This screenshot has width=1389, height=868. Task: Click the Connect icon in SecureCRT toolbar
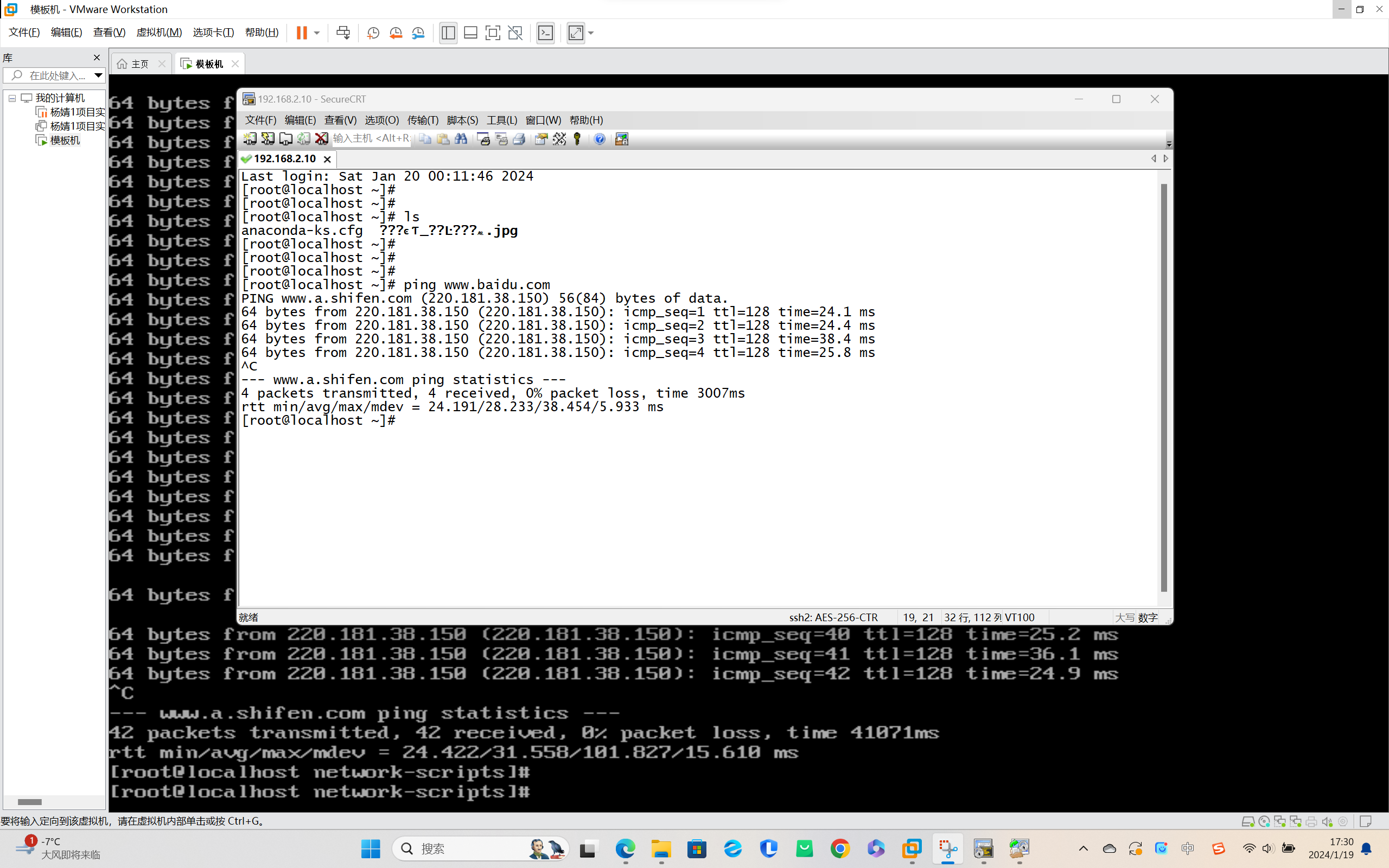click(x=250, y=139)
